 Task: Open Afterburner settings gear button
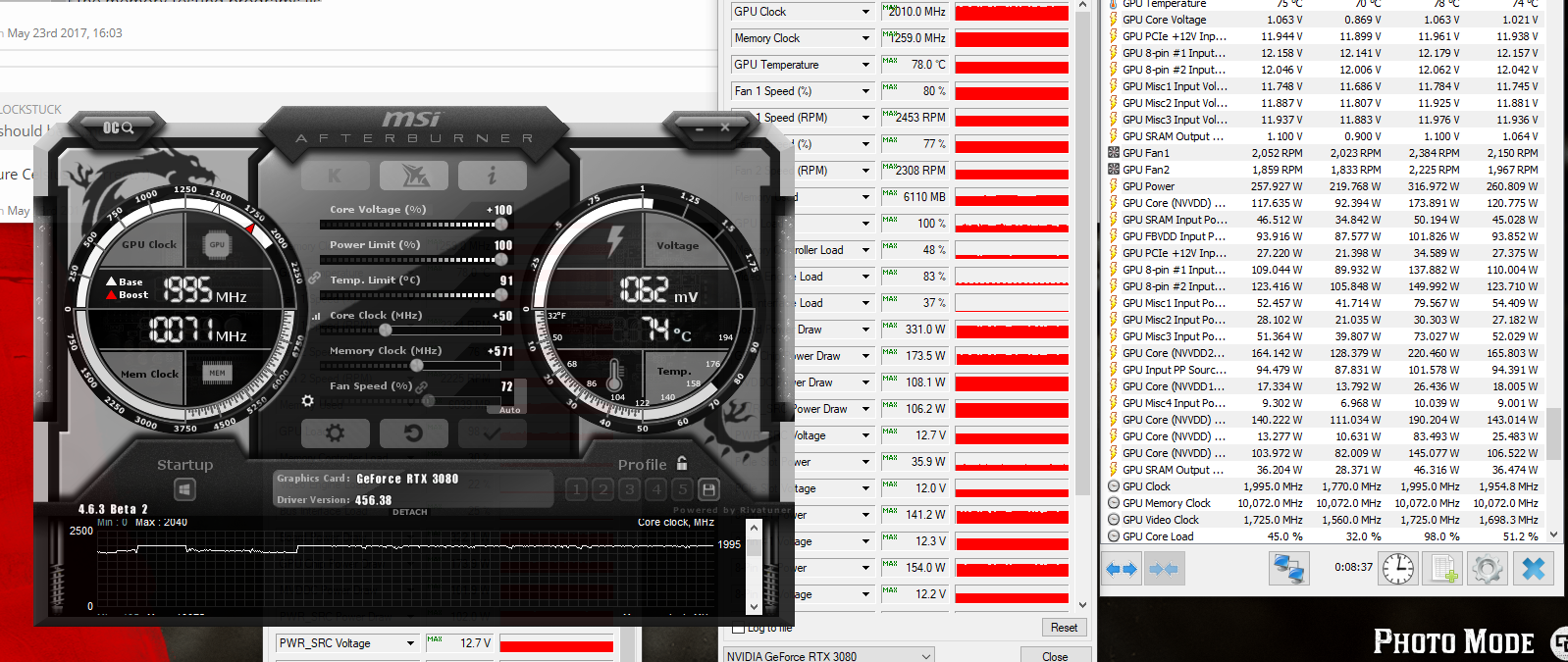point(335,433)
